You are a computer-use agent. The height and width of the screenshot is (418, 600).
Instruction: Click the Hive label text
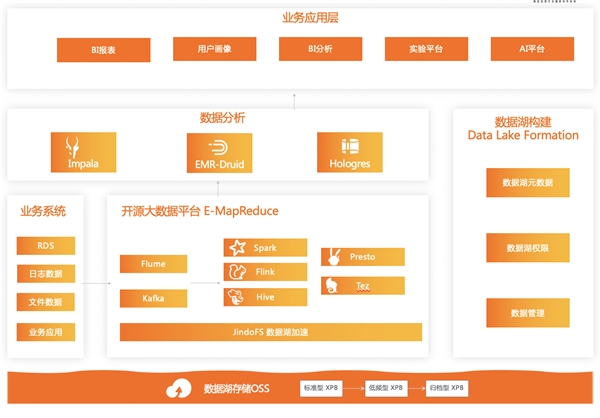265,297
